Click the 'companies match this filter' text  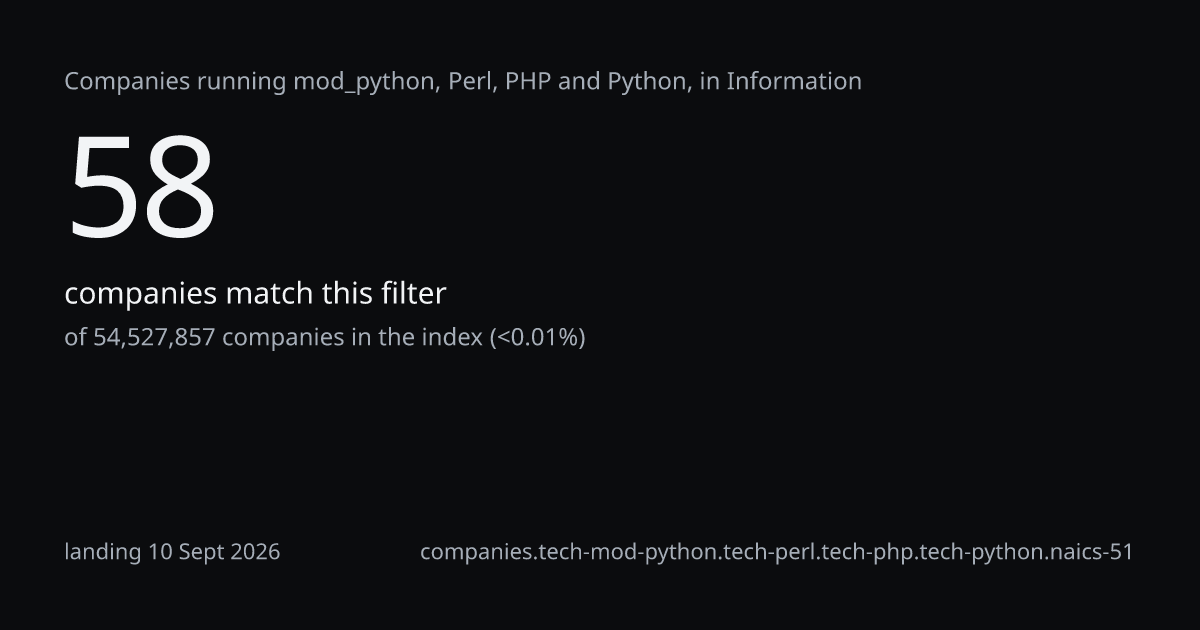pos(255,294)
